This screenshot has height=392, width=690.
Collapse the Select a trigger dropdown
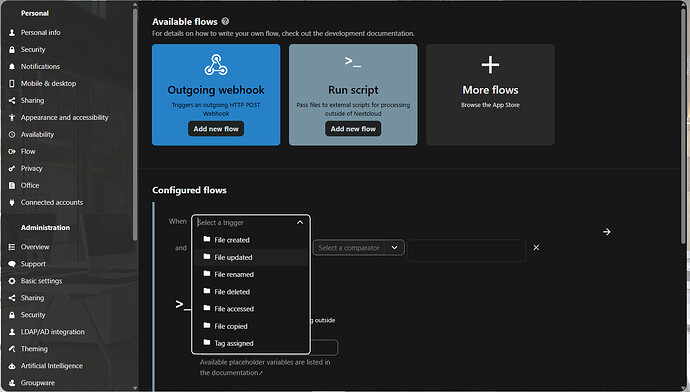(x=300, y=223)
